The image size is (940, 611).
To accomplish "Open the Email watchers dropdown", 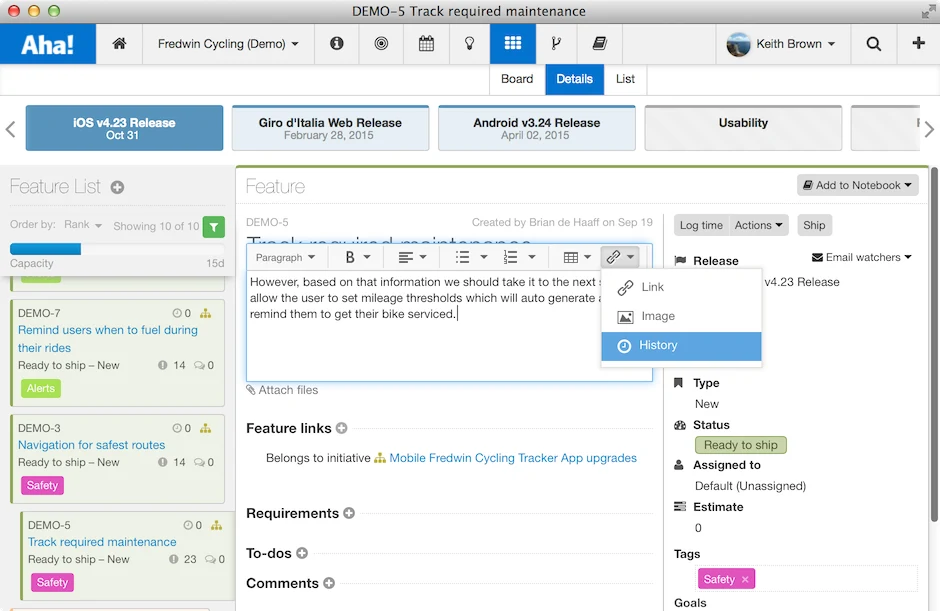I will [x=861, y=257].
